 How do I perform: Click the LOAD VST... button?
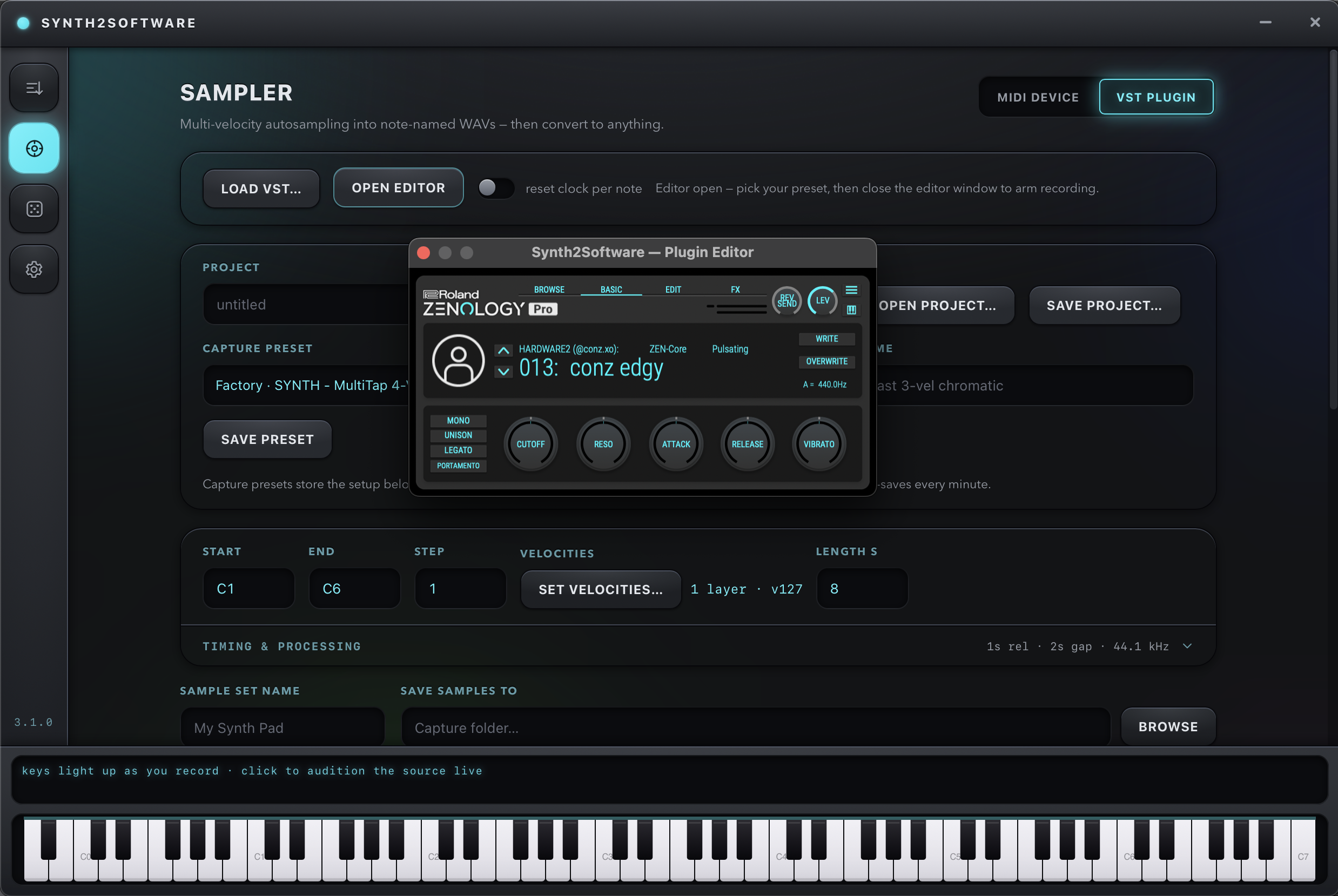(x=261, y=188)
